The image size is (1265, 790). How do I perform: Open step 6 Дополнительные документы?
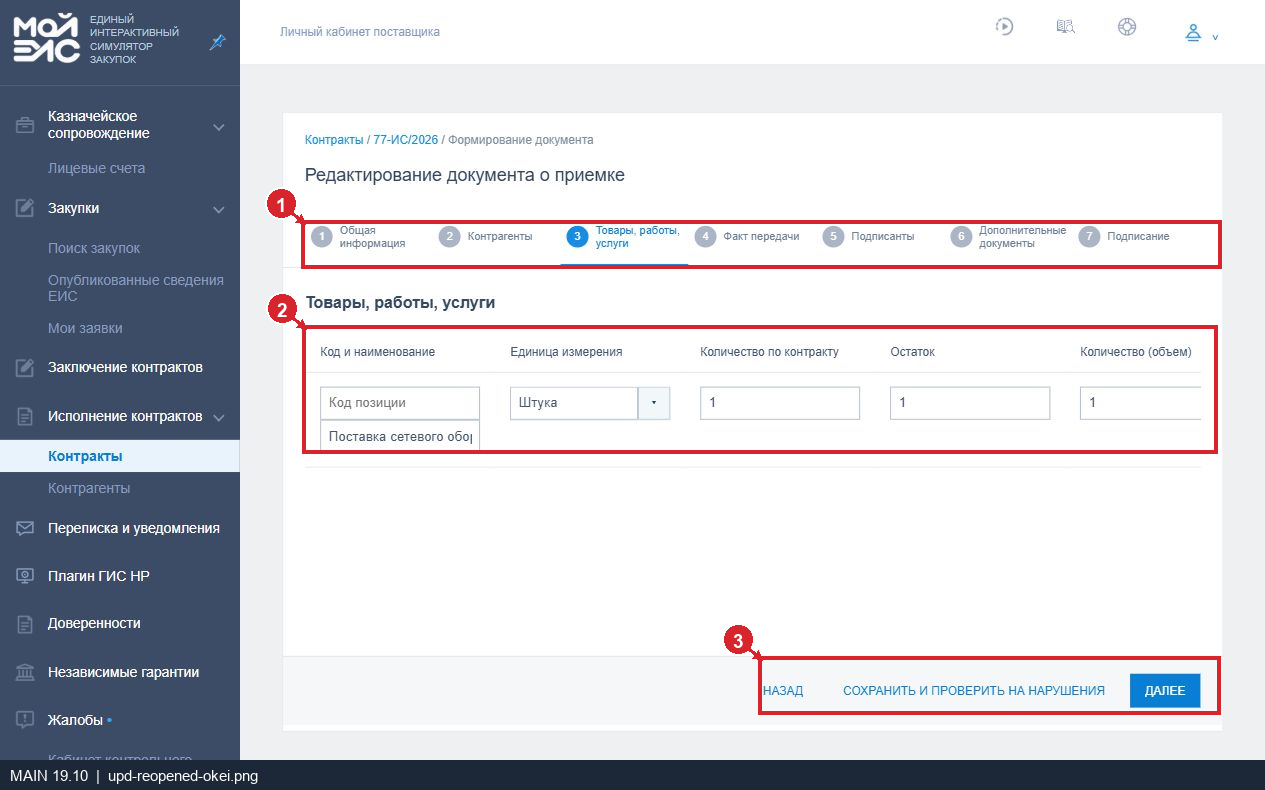point(1008,237)
